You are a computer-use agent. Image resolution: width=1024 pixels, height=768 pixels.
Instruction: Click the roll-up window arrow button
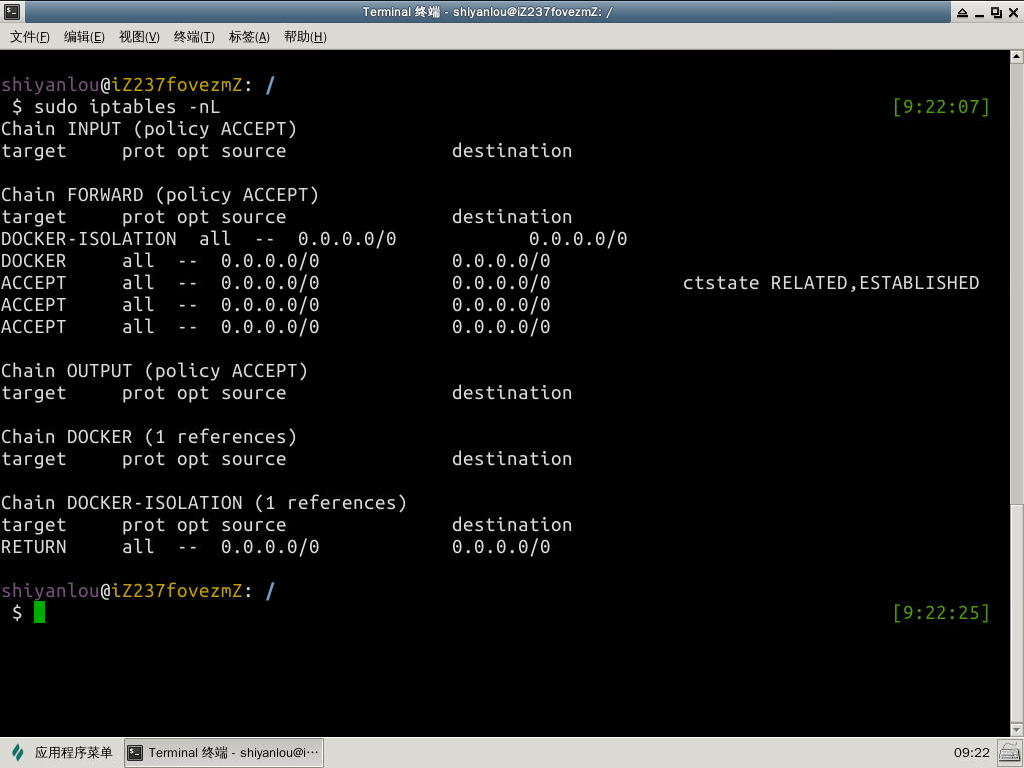[x=962, y=12]
